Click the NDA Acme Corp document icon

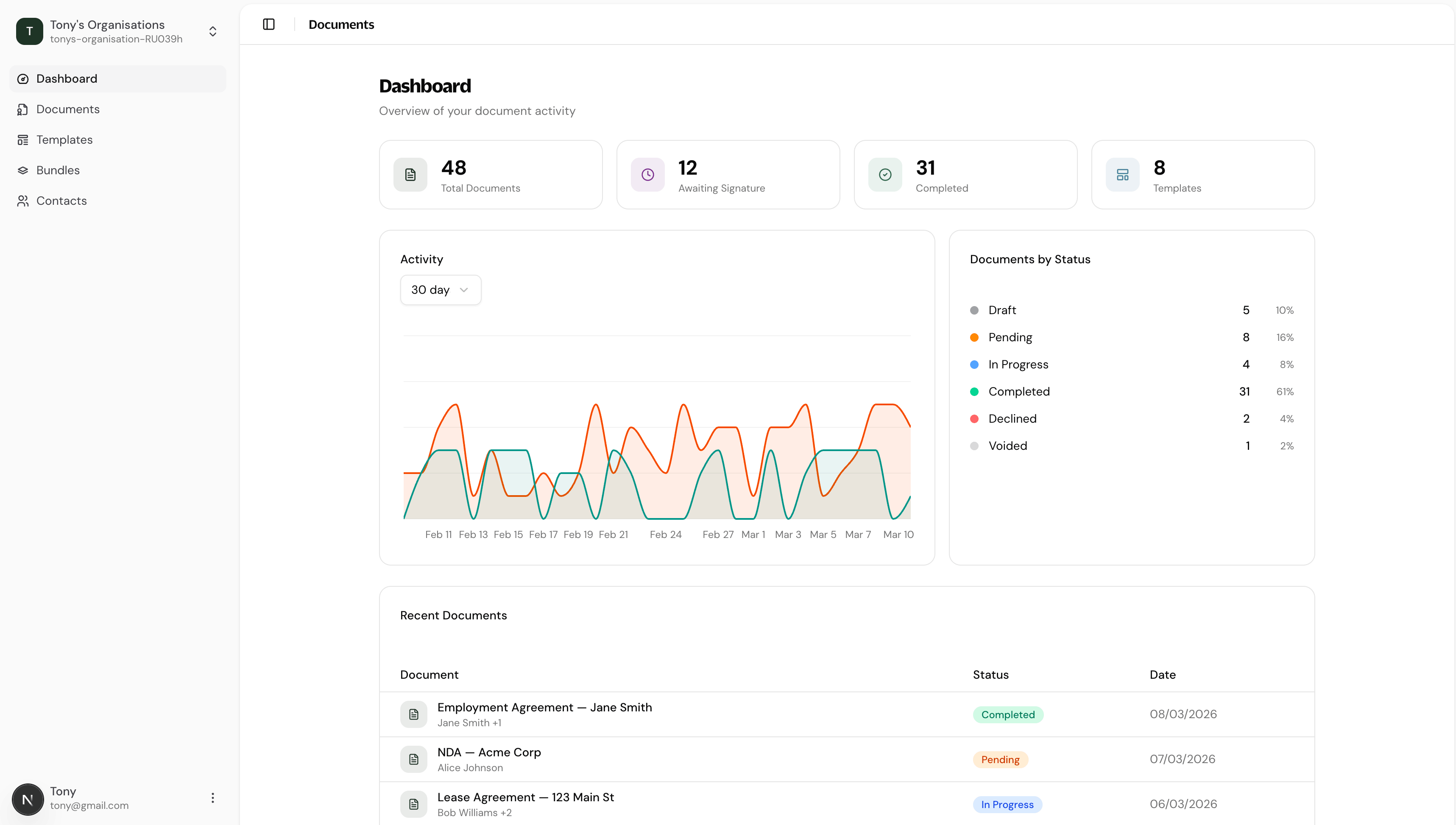pos(413,759)
